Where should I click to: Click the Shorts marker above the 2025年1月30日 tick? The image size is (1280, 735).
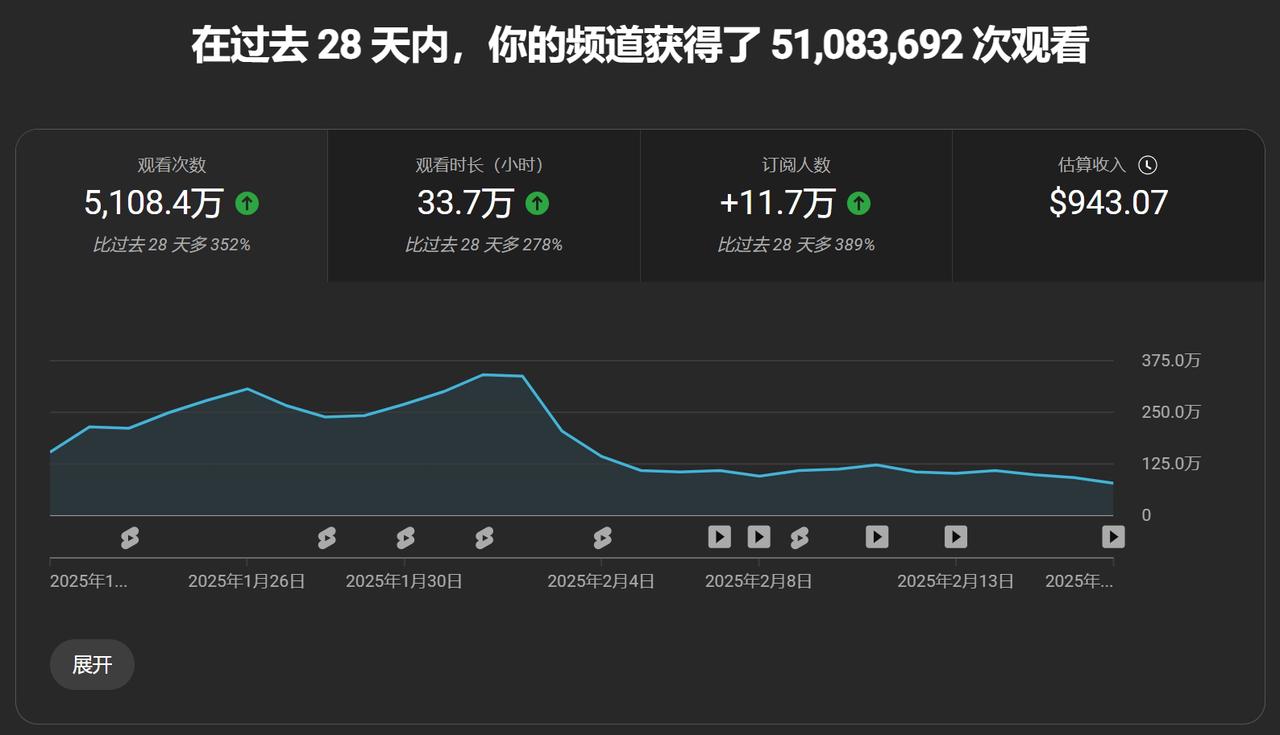(x=405, y=538)
